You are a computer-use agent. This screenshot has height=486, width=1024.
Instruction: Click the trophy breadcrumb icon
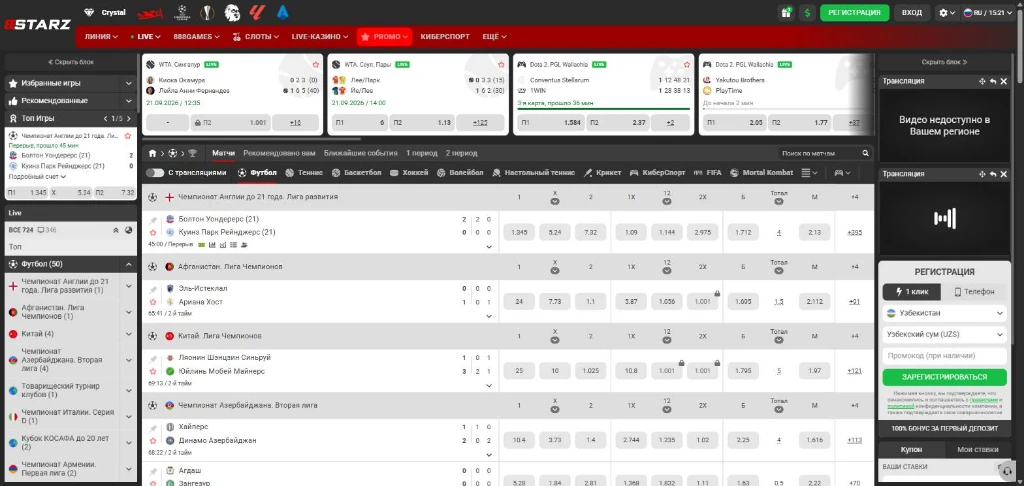pyautogui.click(x=192, y=154)
